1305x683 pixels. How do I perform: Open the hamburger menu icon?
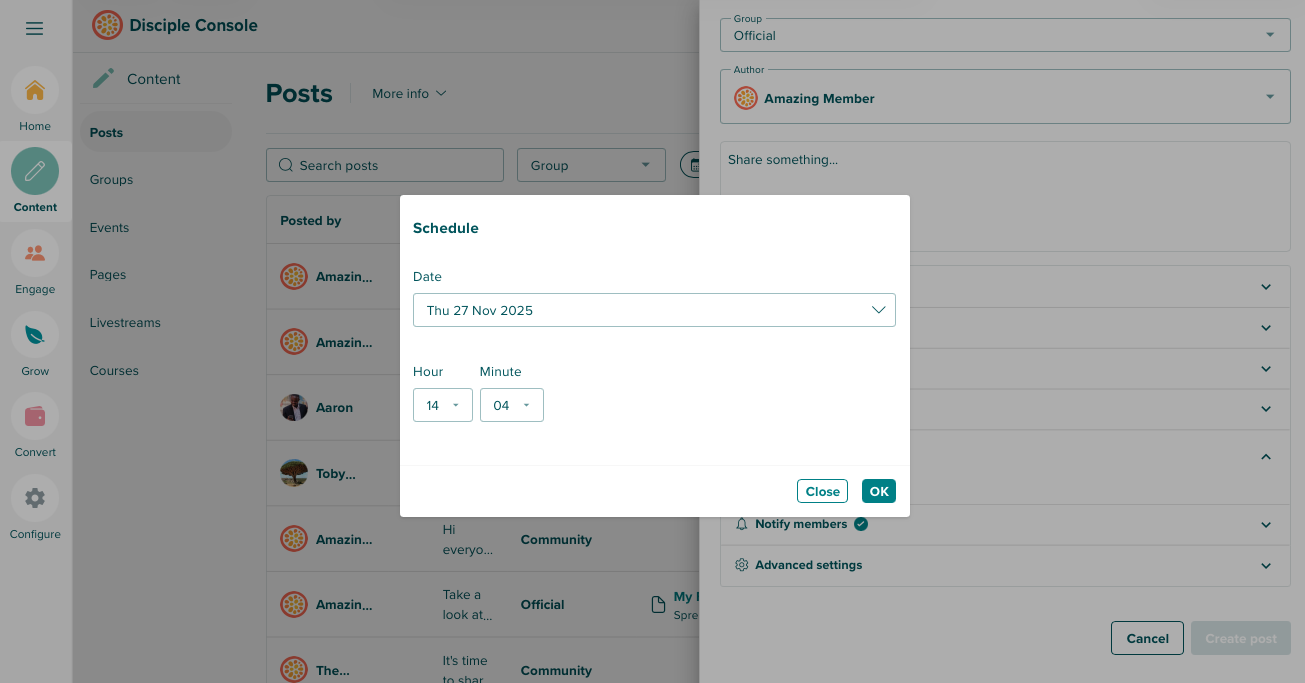click(35, 28)
